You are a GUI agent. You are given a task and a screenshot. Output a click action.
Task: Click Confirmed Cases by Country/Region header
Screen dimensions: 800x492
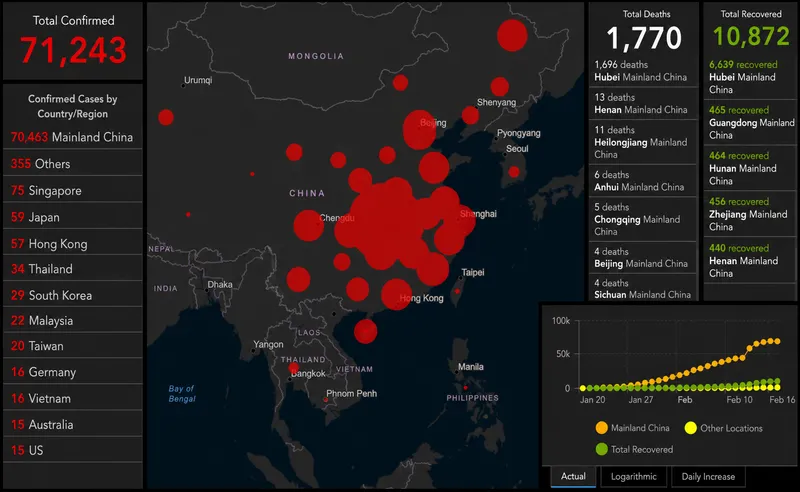coord(72,106)
